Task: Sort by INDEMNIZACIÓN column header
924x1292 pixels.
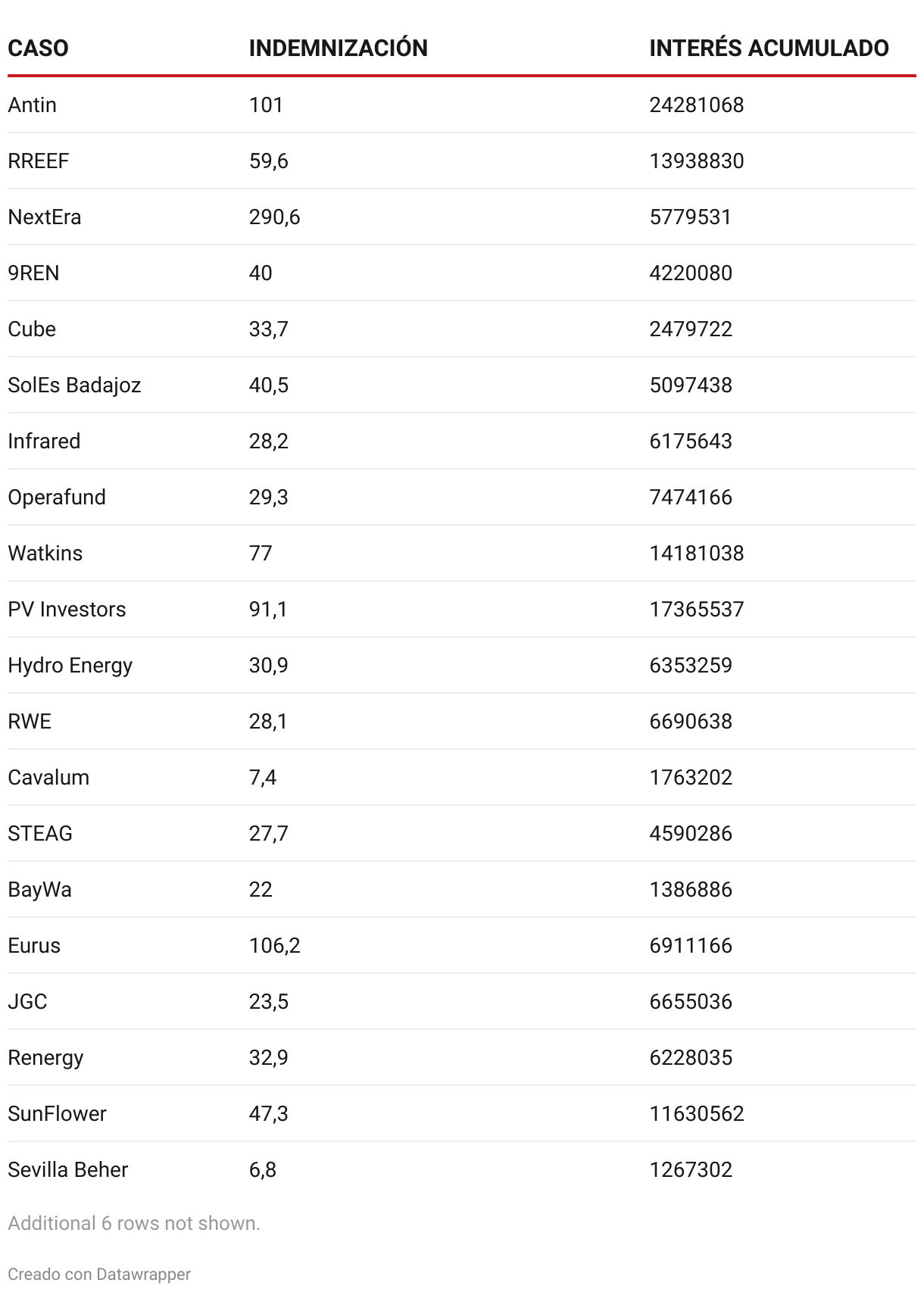Action: pyautogui.click(x=338, y=48)
